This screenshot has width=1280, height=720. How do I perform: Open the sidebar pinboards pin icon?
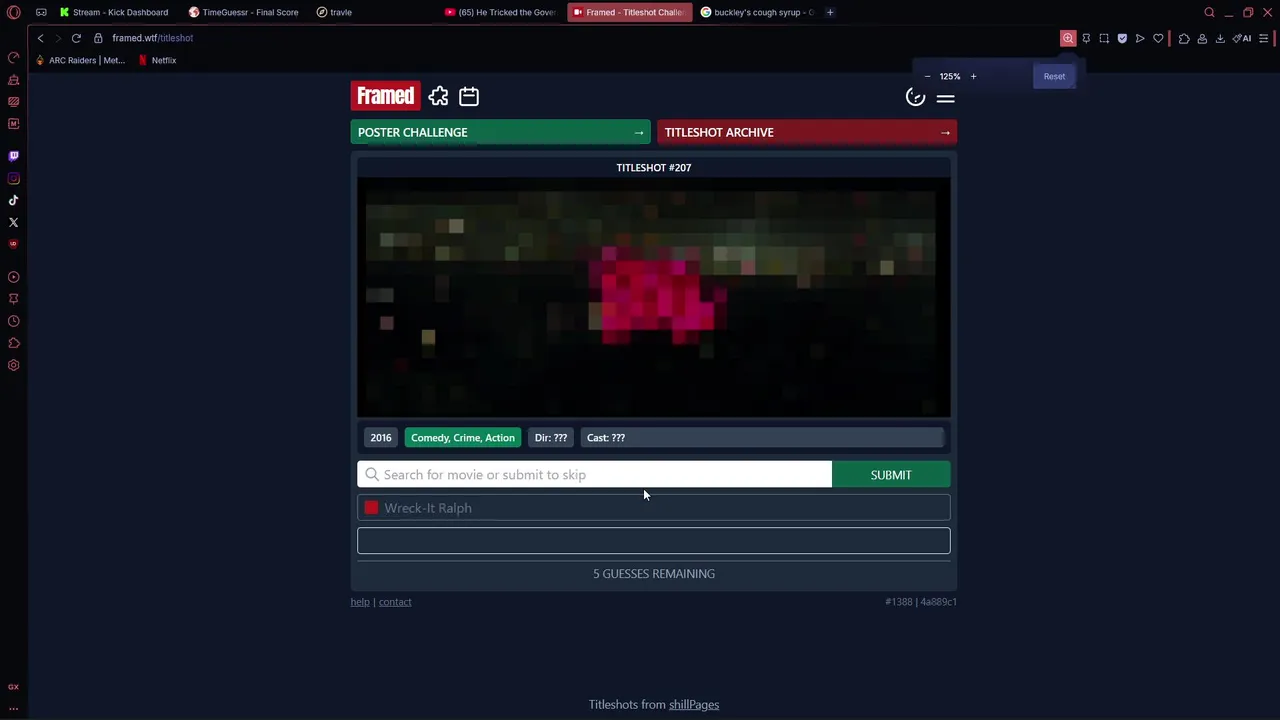click(13, 299)
